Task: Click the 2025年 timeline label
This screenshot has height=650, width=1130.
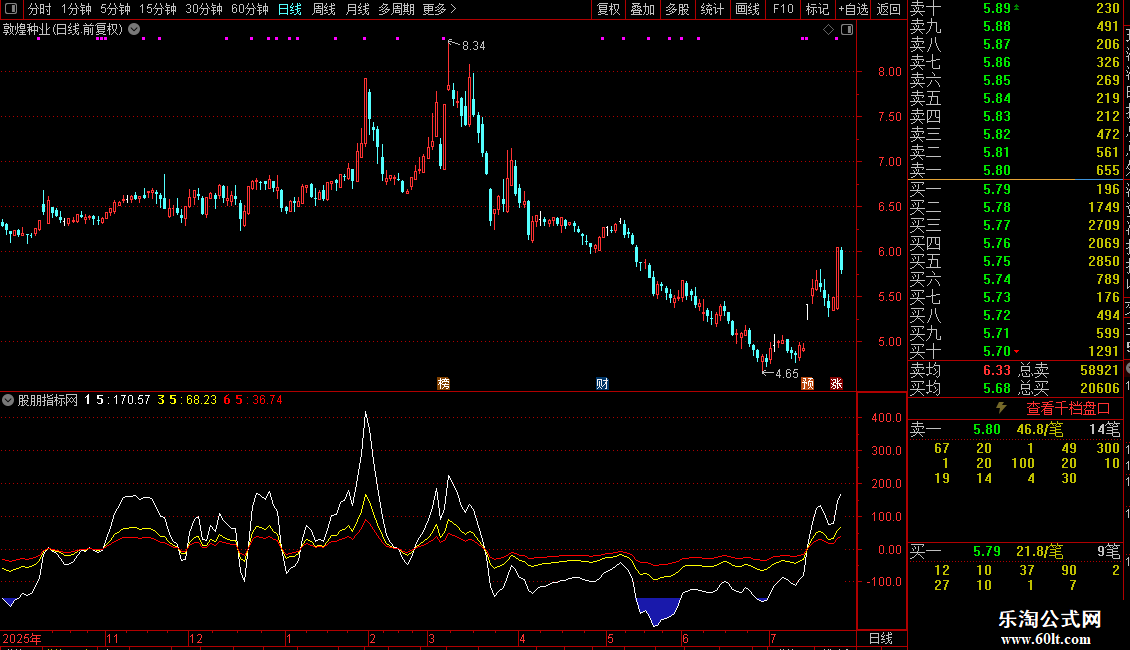Action: (22, 638)
